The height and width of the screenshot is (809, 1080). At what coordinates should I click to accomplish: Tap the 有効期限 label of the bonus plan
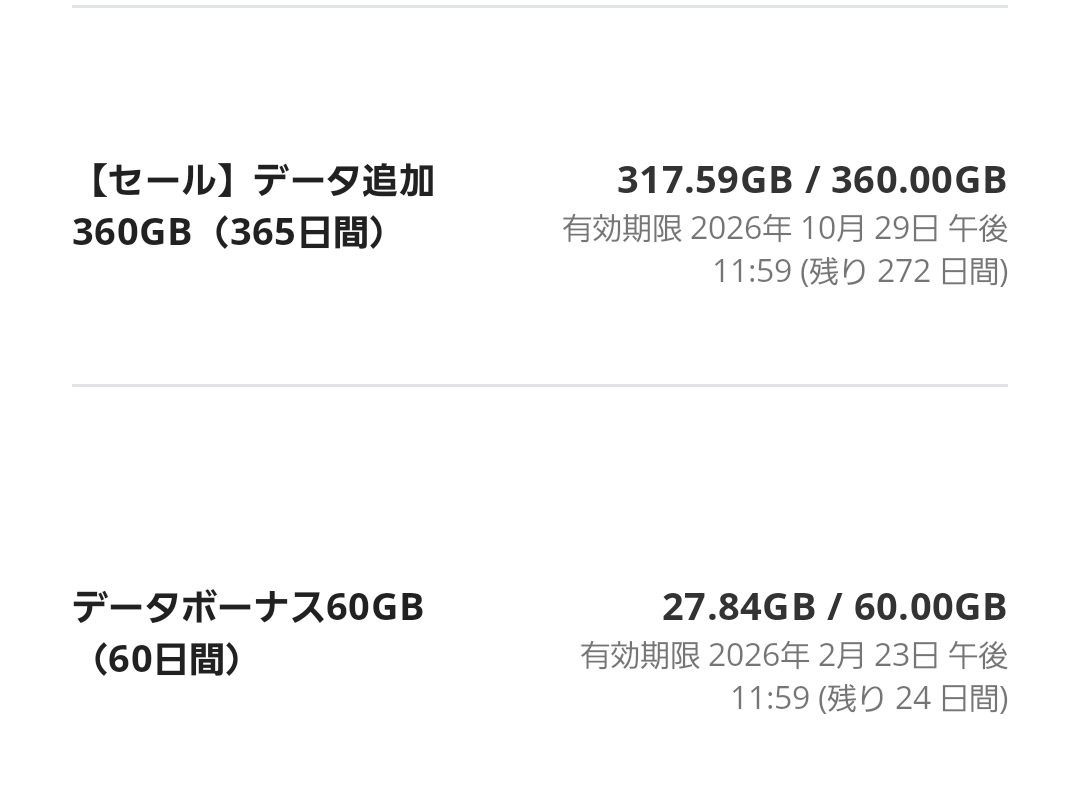tap(639, 656)
